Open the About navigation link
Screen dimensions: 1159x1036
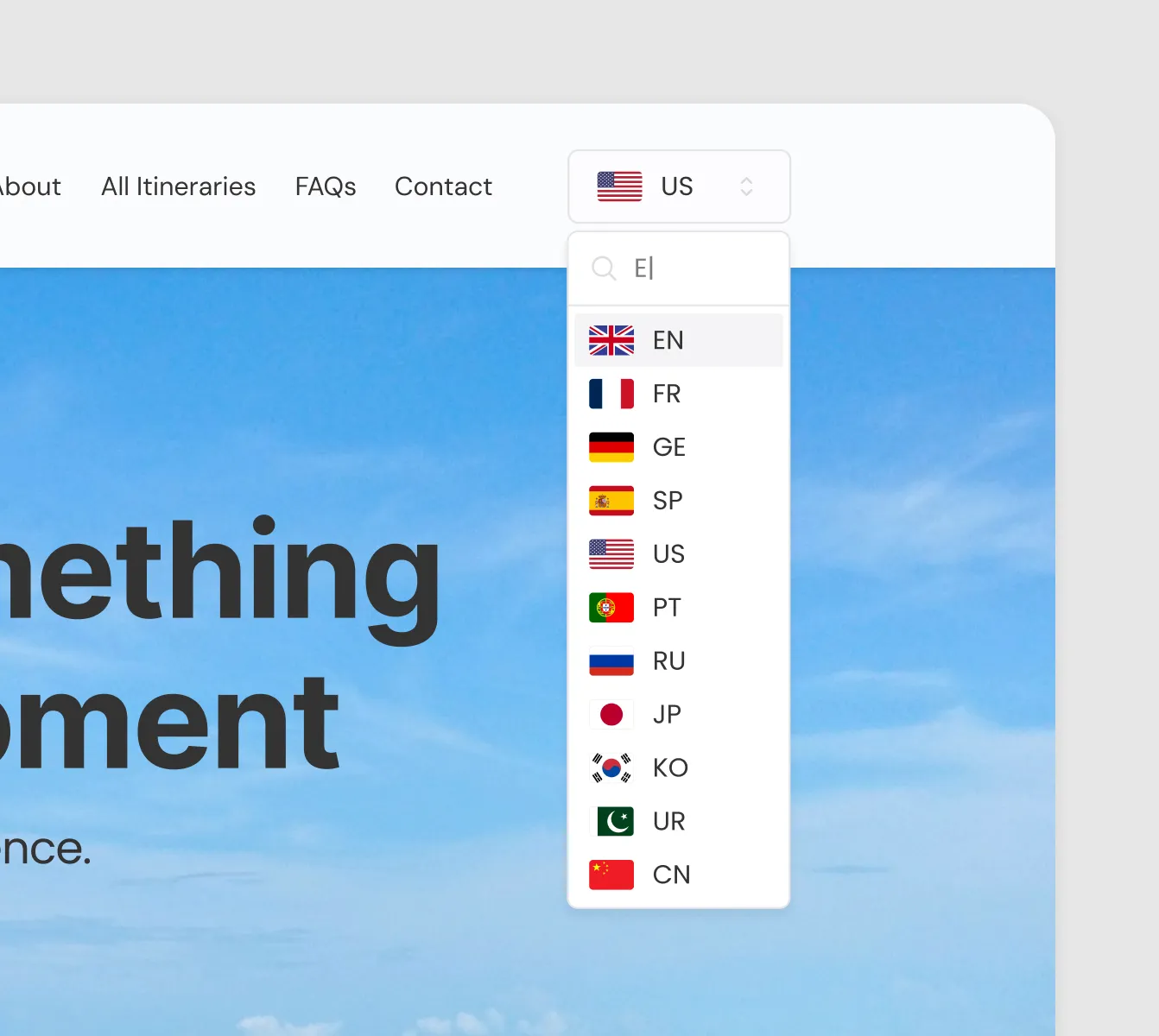pos(30,186)
